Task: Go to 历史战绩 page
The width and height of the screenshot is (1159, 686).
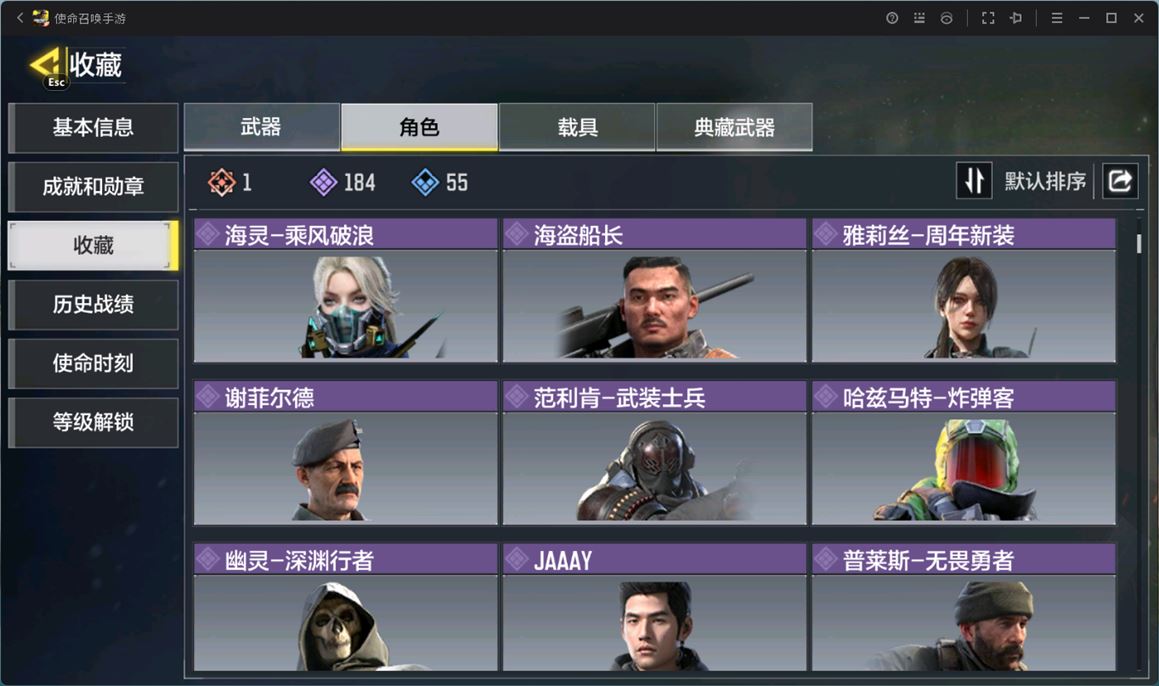Action: [93, 304]
